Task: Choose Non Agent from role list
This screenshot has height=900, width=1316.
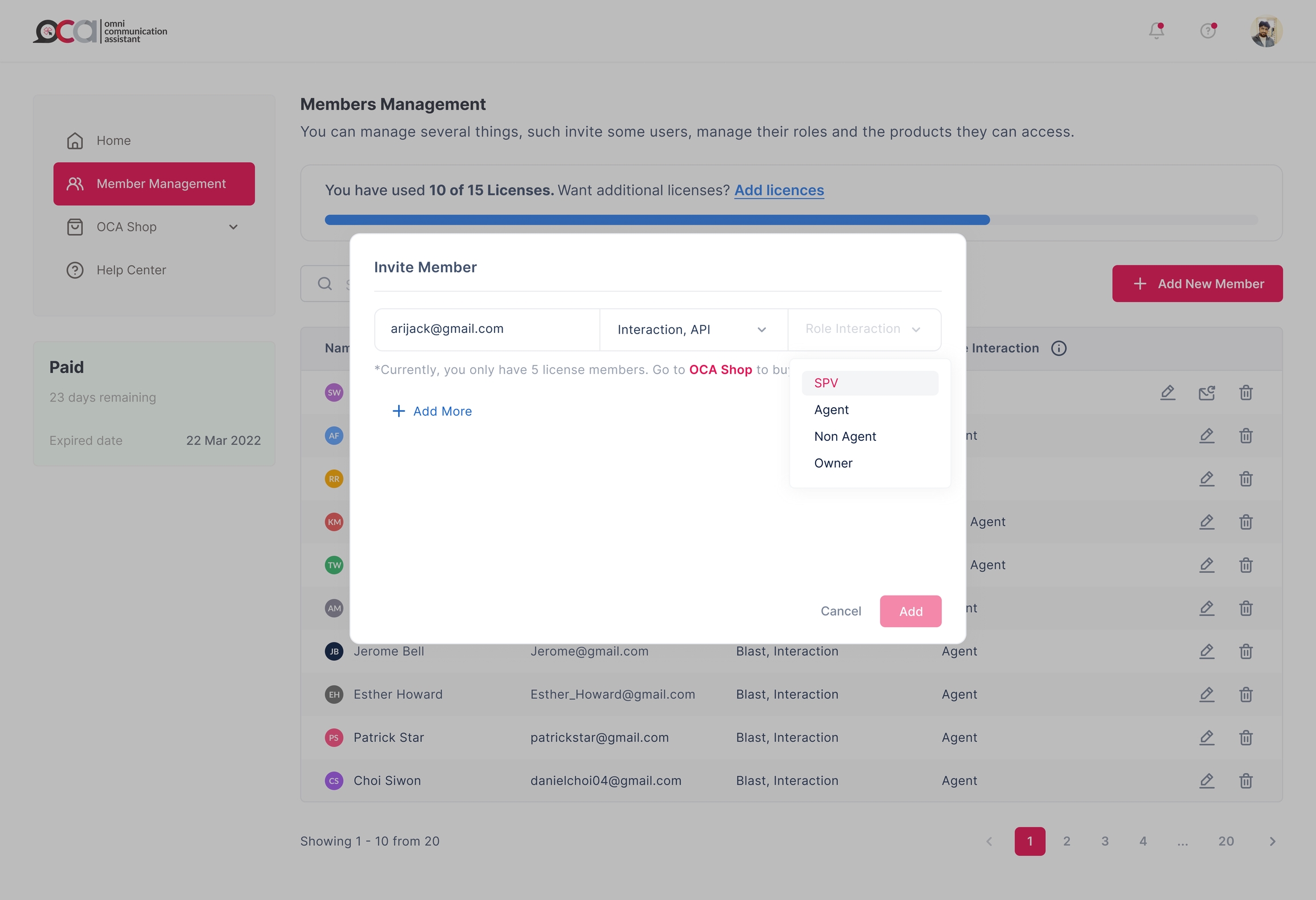Action: (x=845, y=436)
